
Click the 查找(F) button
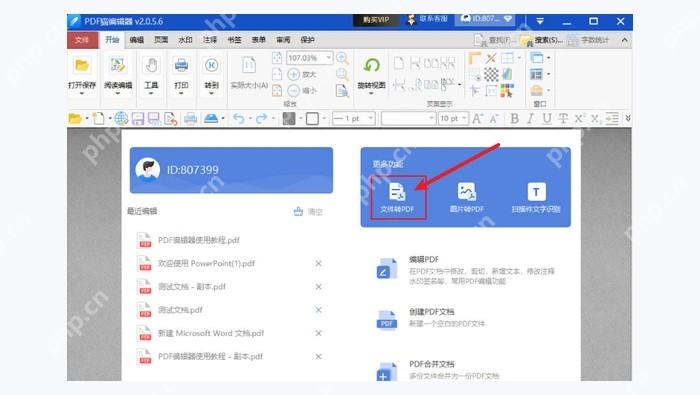point(494,40)
